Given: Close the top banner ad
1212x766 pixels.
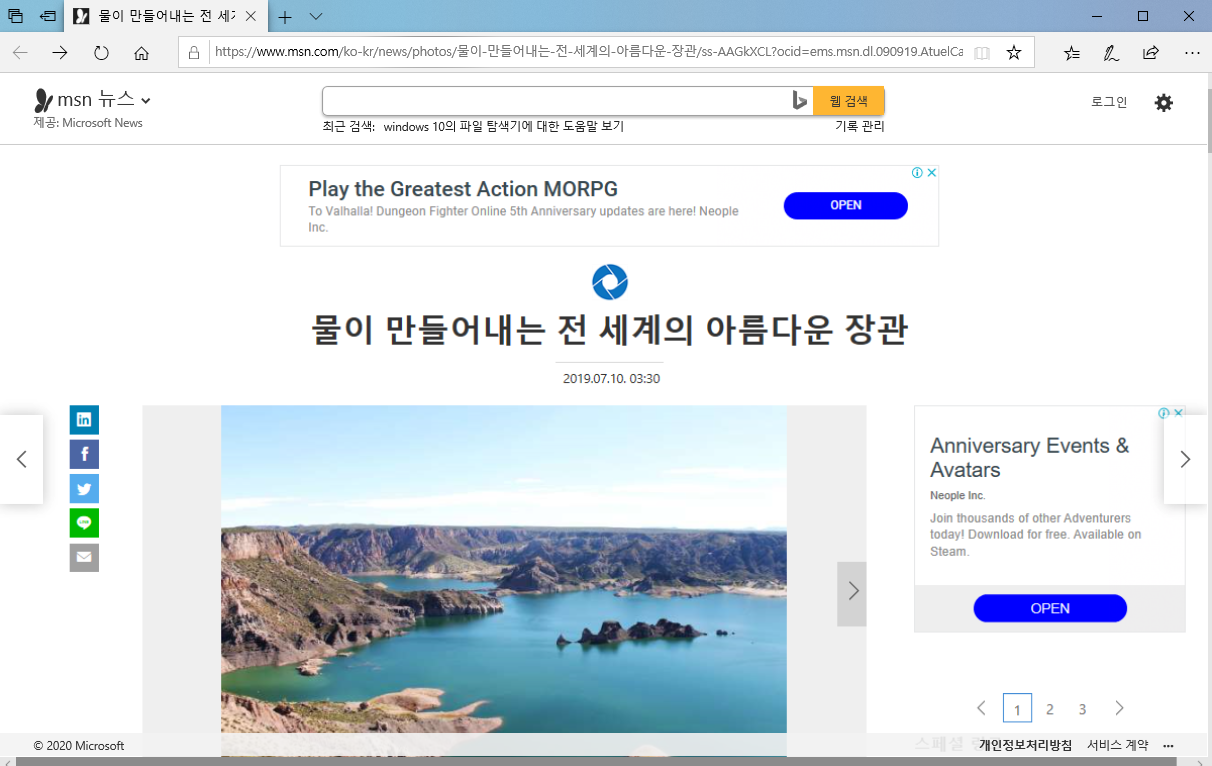Looking at the screenshot, I should [x=931, y=173].
